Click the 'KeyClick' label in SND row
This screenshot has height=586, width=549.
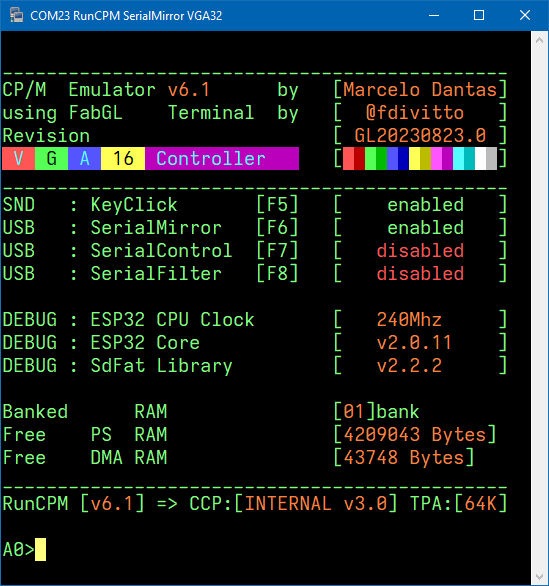click(134, 204)
